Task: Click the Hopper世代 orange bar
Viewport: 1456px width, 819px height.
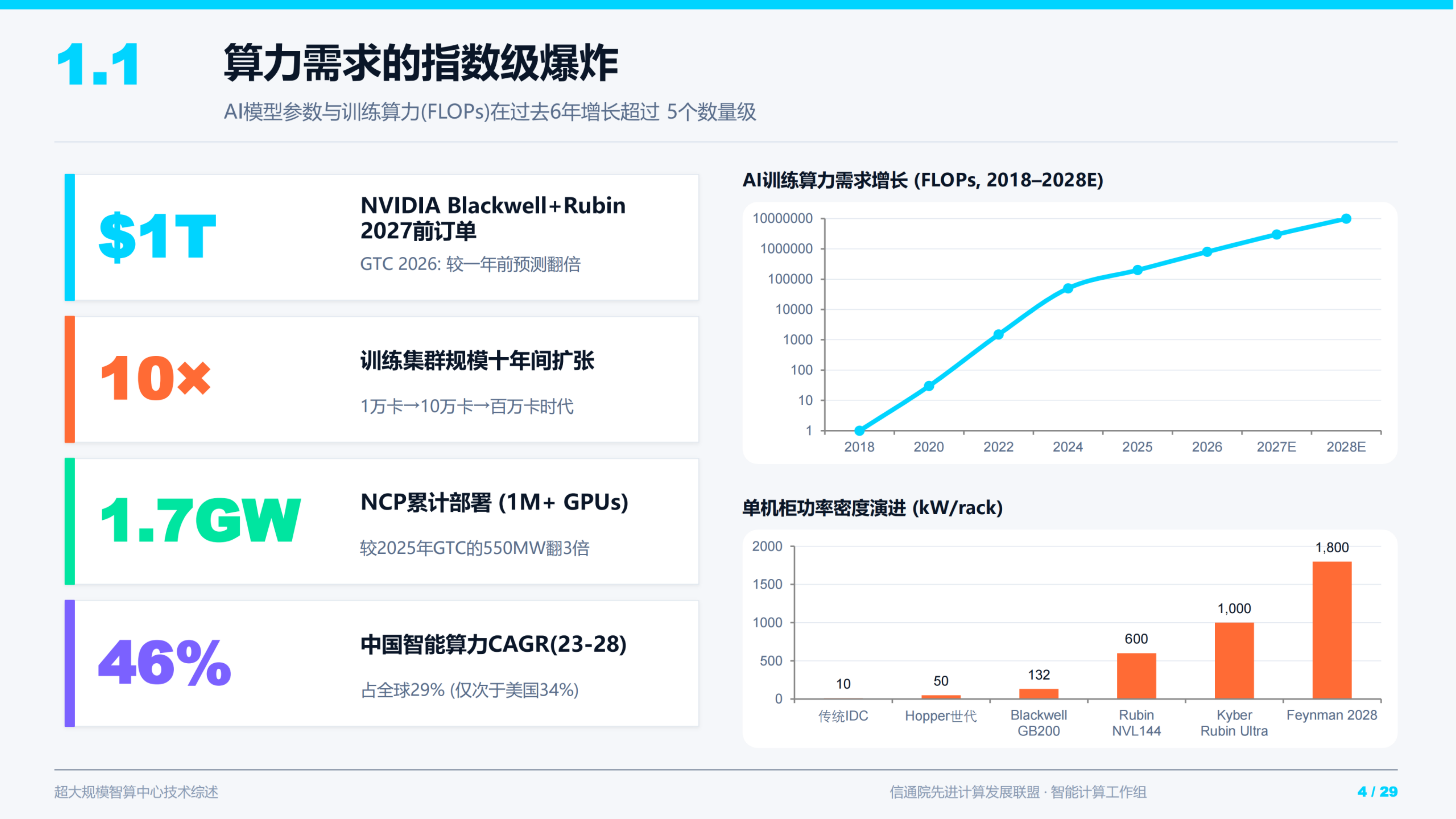Action: coord(941,697)
